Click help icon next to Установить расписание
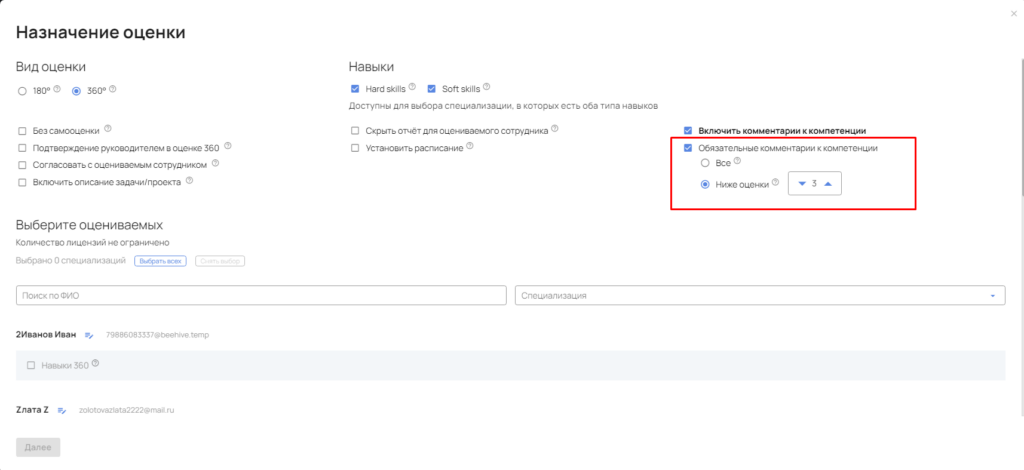1024x470 pixels. (470, 146)
